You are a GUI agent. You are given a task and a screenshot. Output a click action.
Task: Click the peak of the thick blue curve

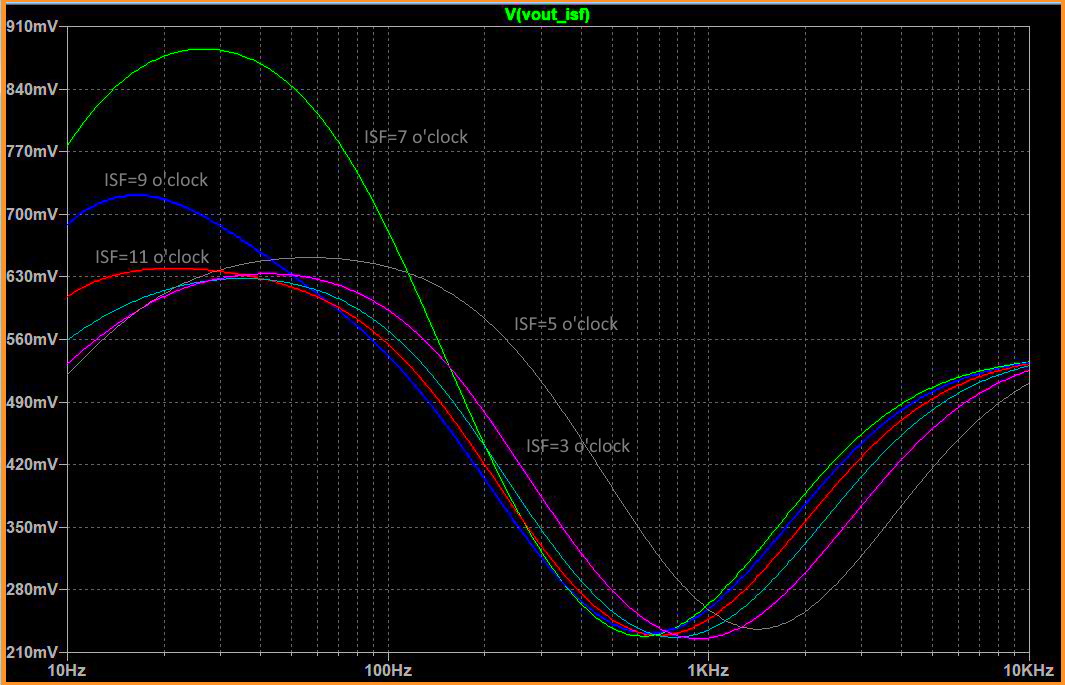(136, 195)
